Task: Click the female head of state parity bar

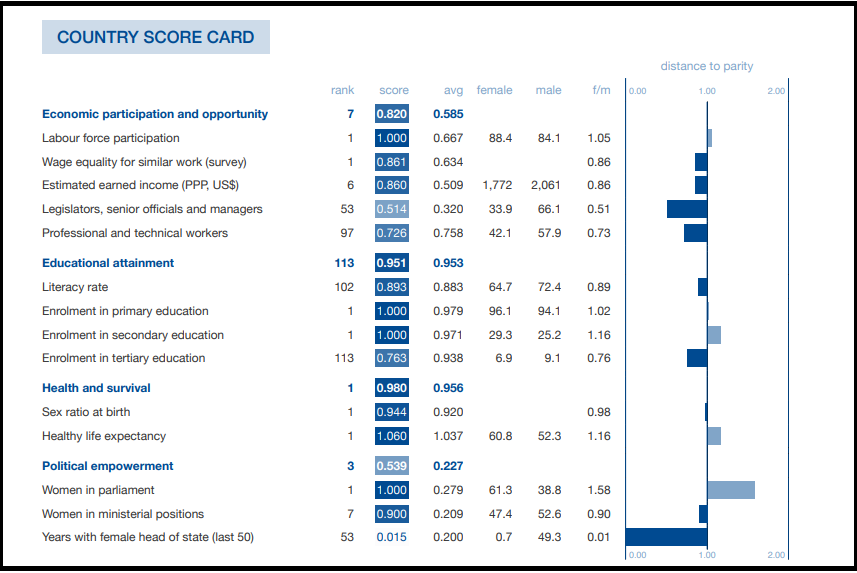Action: coord(666,537)
